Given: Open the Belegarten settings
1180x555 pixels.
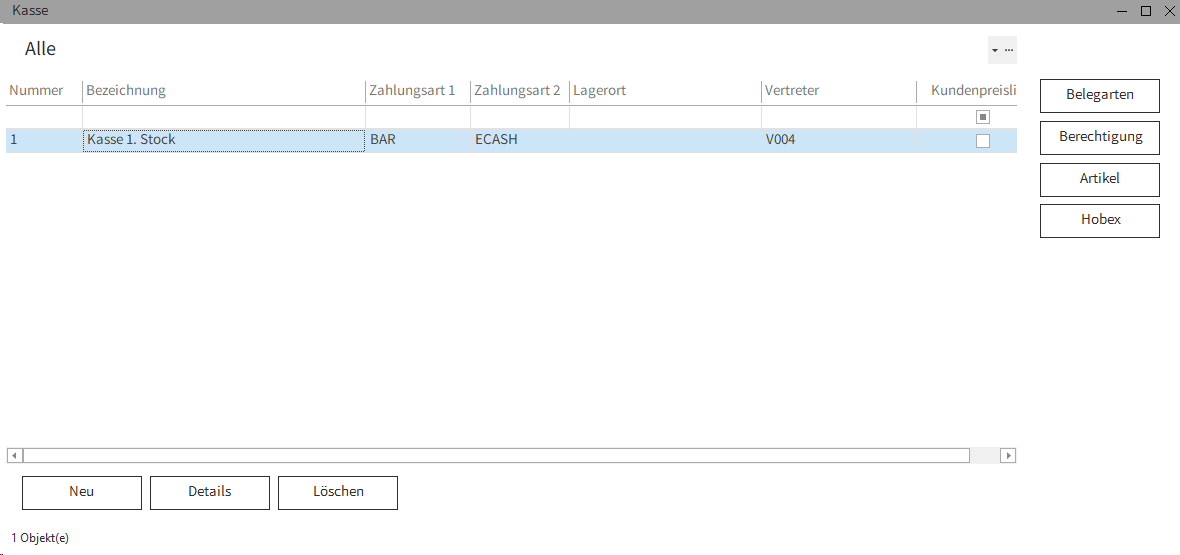Looking at the screenshot, I should pyautogui.click(x=1099, y=95).
